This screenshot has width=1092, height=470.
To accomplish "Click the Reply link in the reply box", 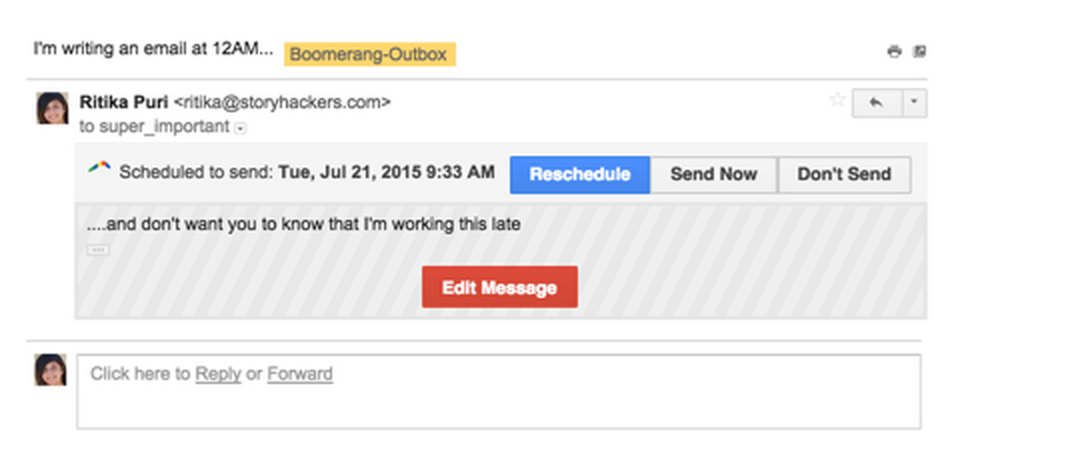I will [218, 374].
